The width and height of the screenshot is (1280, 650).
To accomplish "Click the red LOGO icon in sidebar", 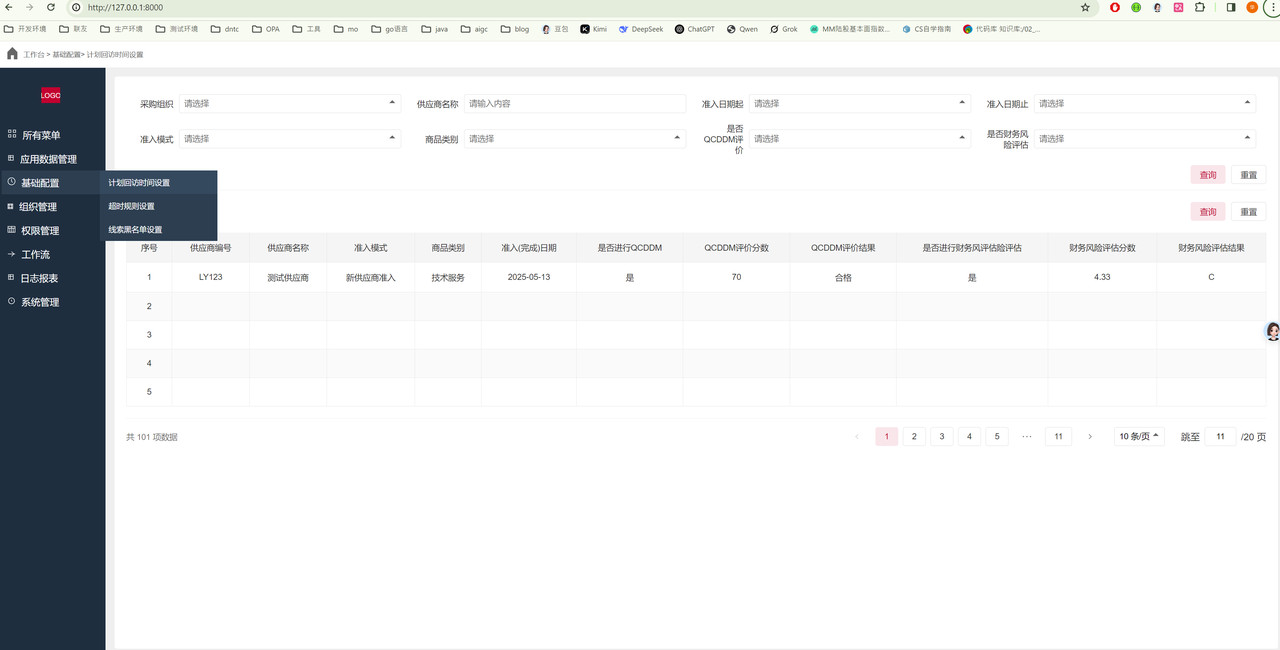I will 50,95.
